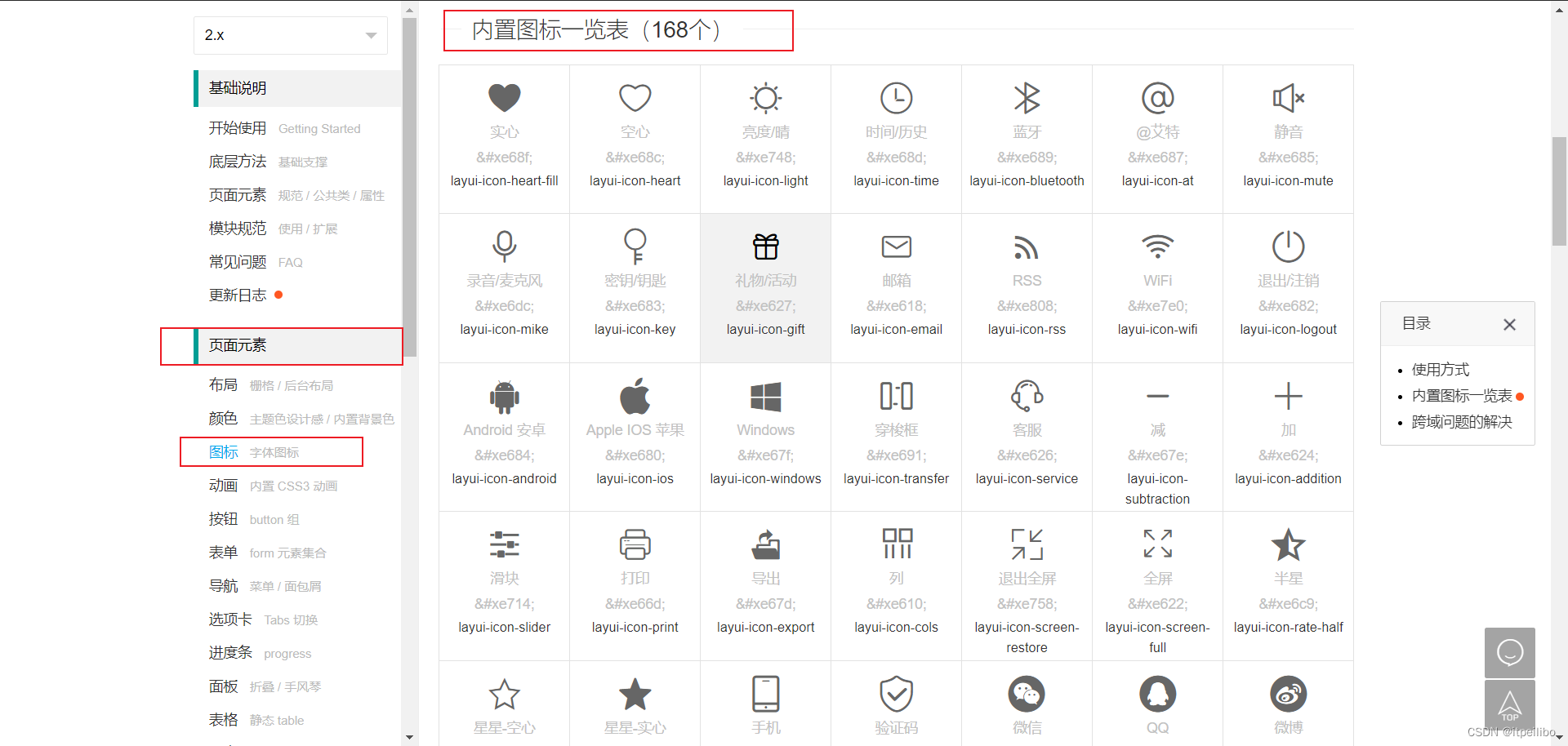Select the layui-icon-rate-half star icon
Image resolution: width=1568 pixels, height=746 pixels.
coord(1288,545)
